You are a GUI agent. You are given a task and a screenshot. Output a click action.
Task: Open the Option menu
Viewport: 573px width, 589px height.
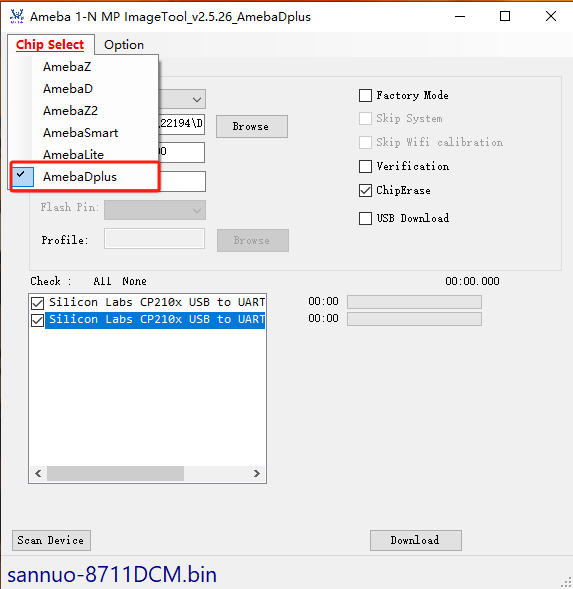tap(124, 45)
